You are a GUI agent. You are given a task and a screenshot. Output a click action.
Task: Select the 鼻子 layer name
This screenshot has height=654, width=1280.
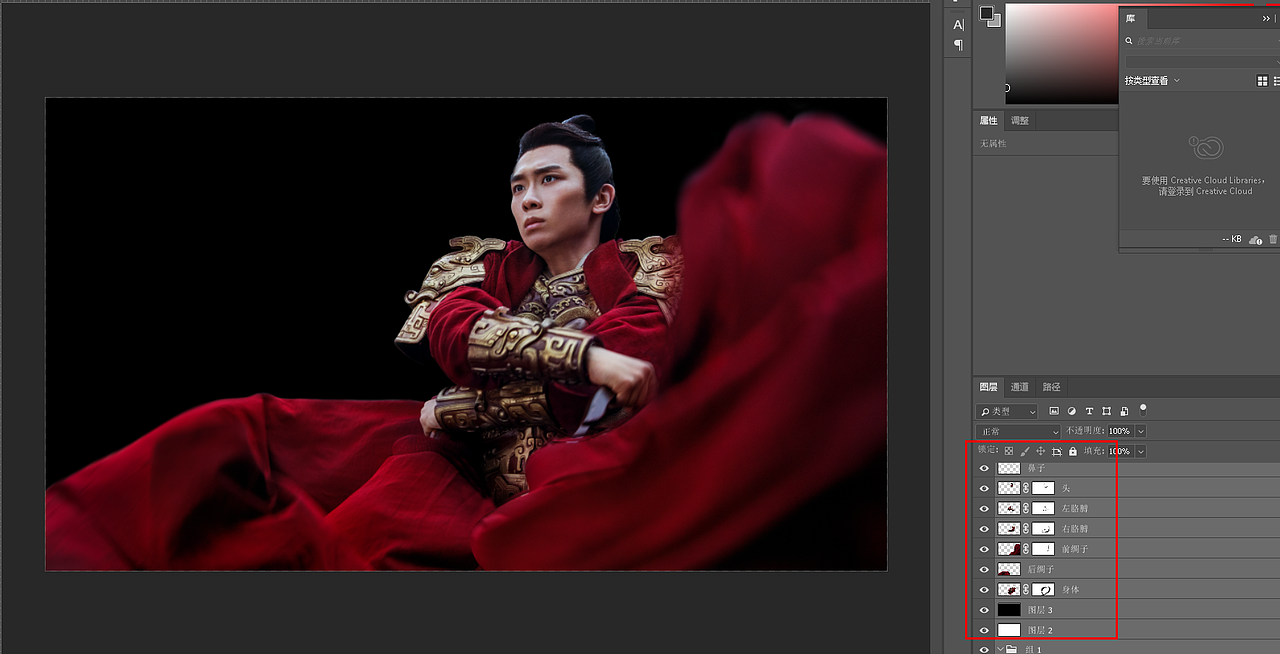(1036, 468)
